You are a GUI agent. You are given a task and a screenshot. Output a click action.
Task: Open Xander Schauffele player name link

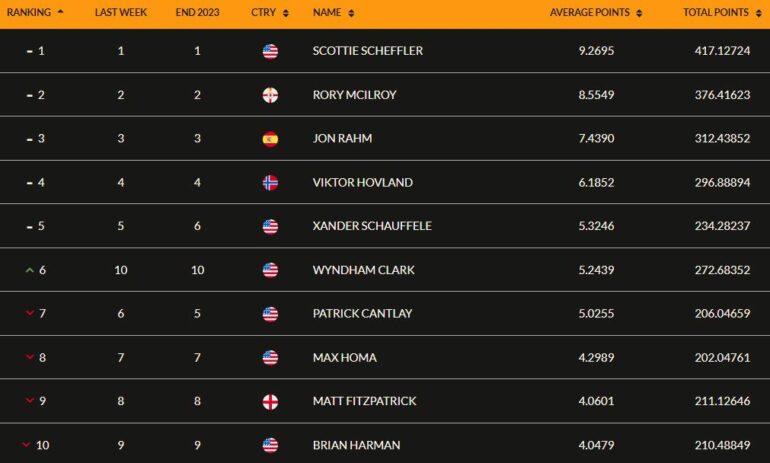[x=372, y=226]
